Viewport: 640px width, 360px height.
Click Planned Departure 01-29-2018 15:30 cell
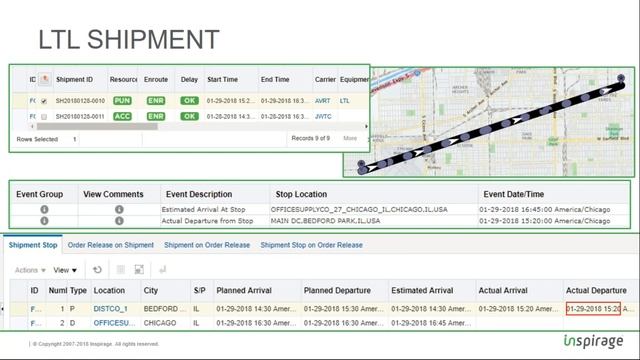tap(344, 309)
